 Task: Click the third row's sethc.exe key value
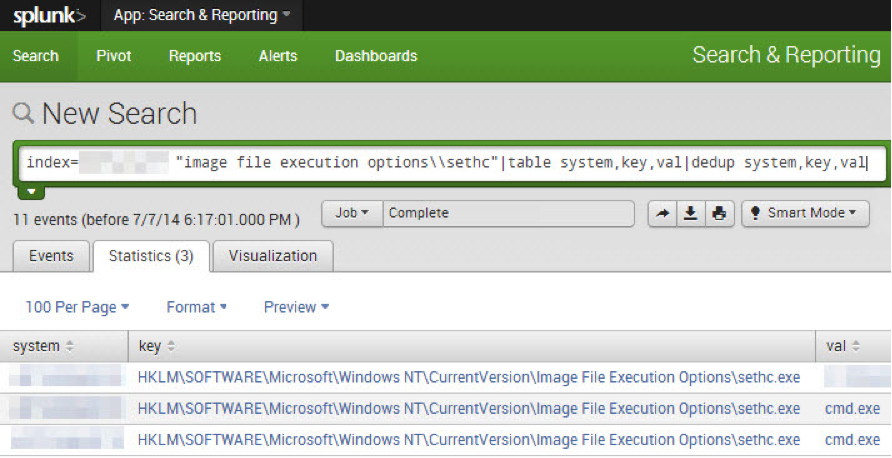click(x=469, y=440)
